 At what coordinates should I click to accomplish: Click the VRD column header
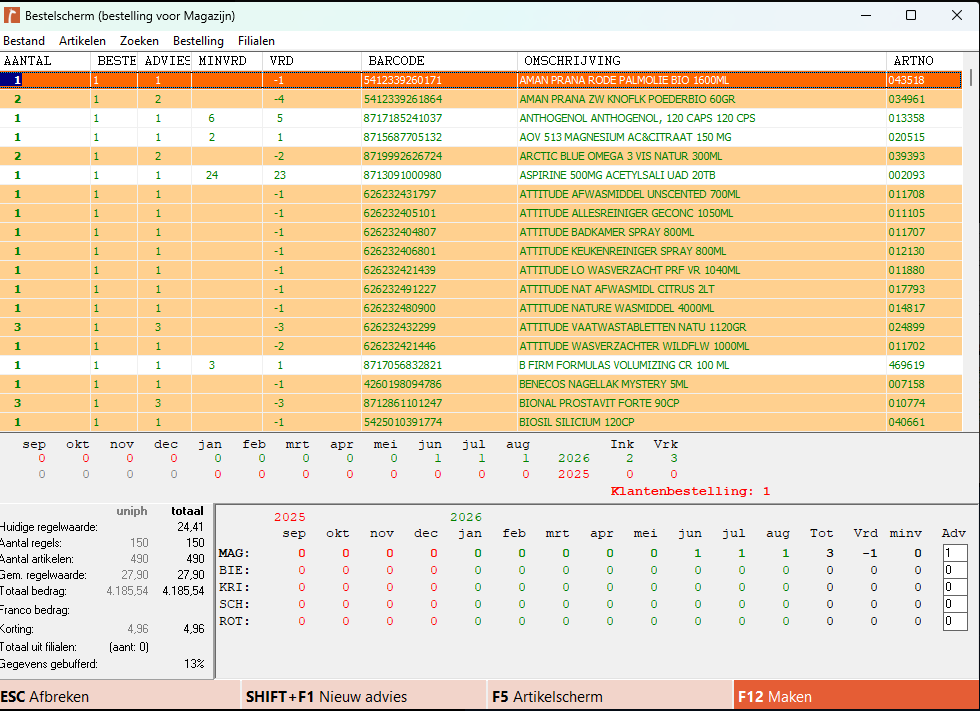[x=312, y=61]
